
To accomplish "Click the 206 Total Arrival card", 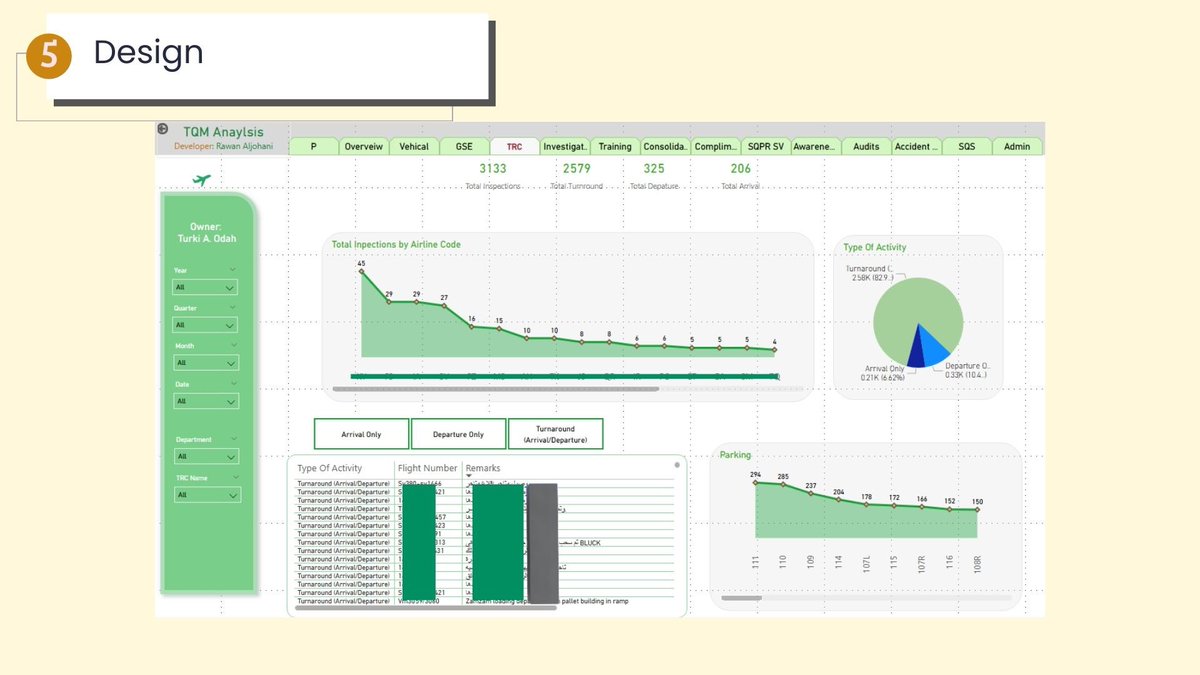I will 740,175.
